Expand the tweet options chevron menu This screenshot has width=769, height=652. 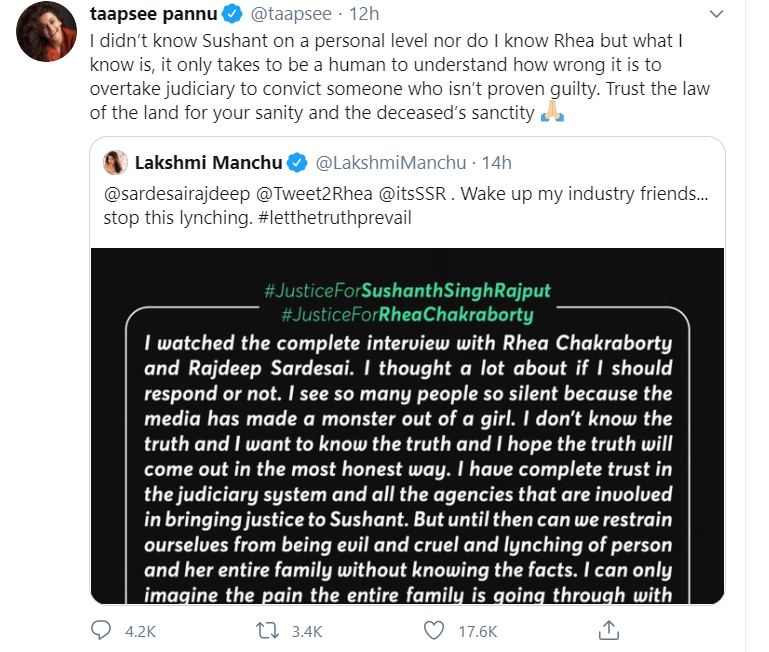pyautogui.click(x=717, y=14)
